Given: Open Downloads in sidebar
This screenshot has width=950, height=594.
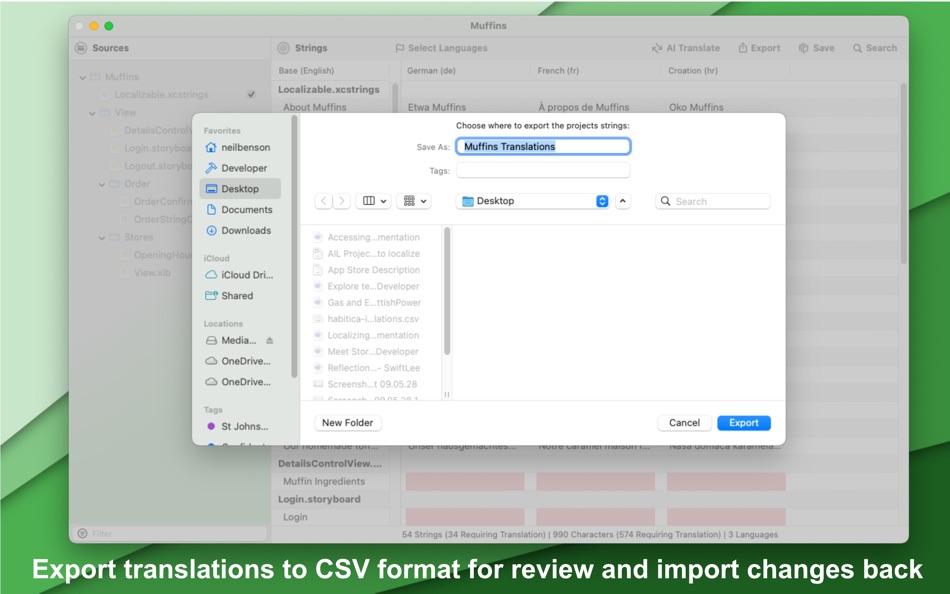Looking at the screenshot, I should (x=239, y=230).
